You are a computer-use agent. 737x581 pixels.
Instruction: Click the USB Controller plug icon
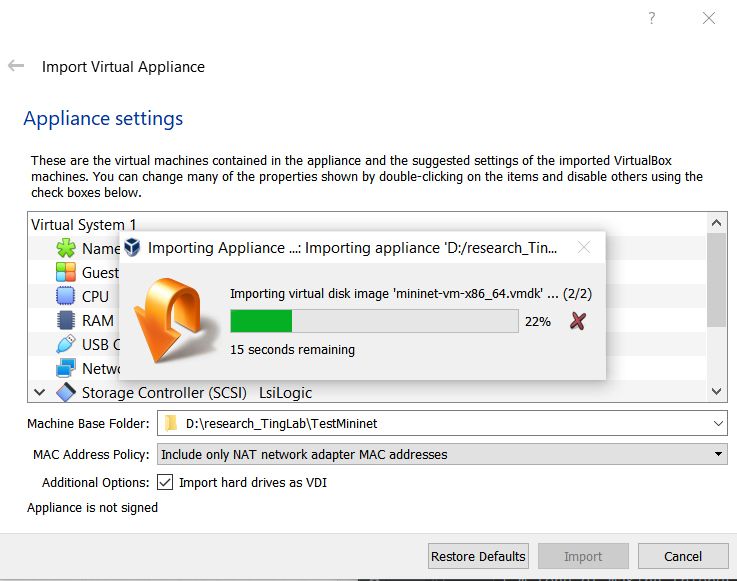pyautogui.click(x=65, y=344)
